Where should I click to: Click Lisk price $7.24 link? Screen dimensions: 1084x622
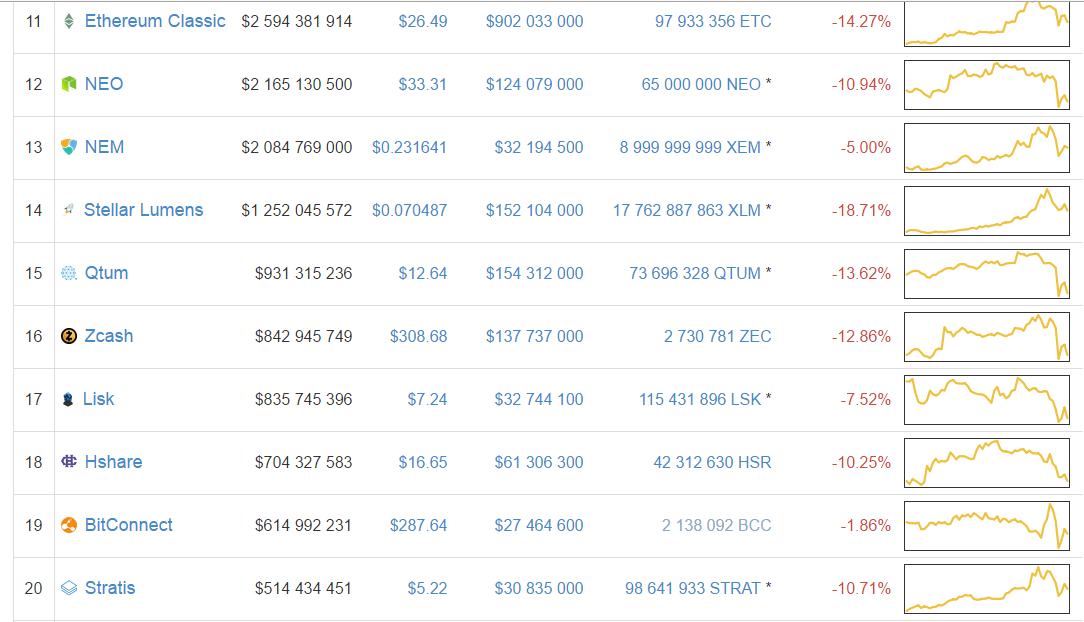click(x=427, y=399)
